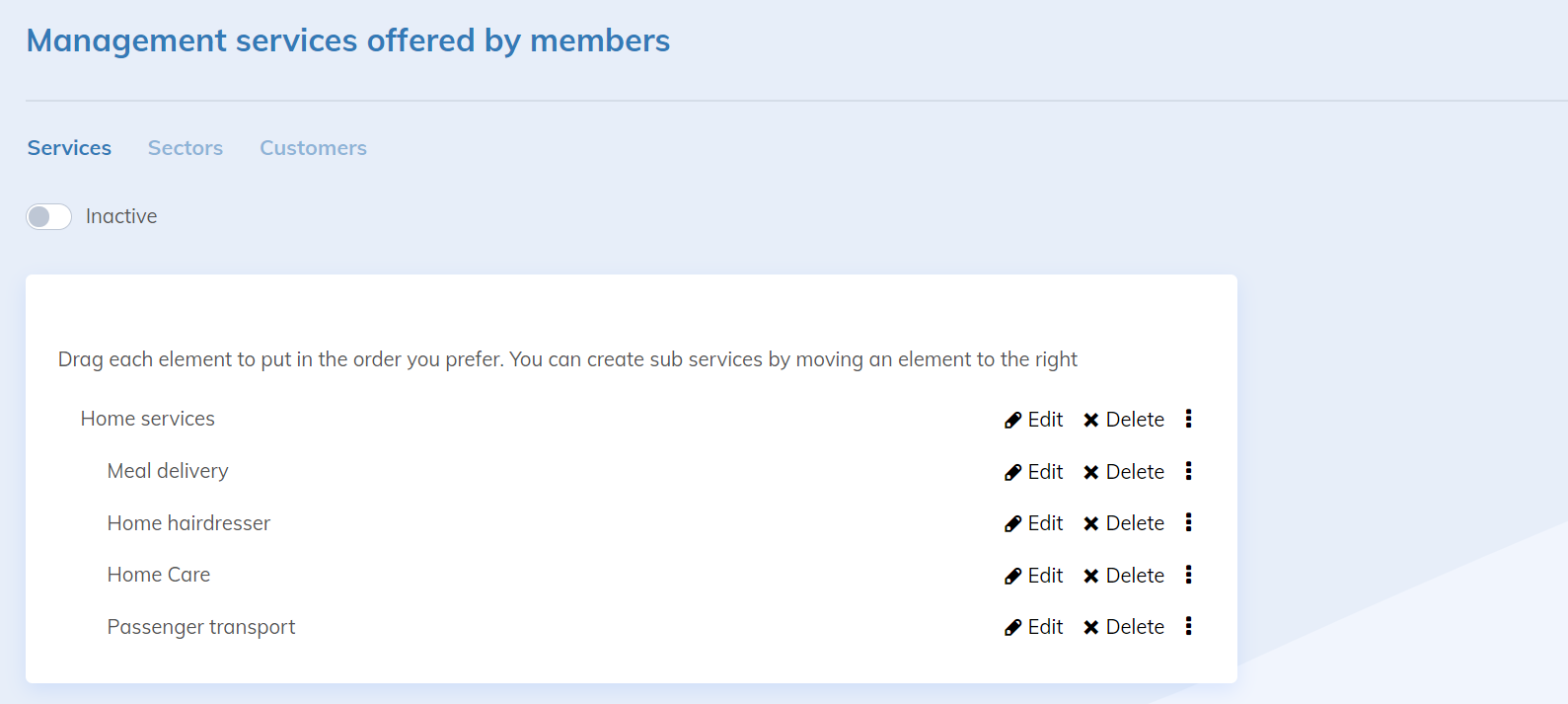This screenshot has height=704, width=1568.
Task: Click Edit pencil icon for Meal delivery
Action: pos(1012,472)
